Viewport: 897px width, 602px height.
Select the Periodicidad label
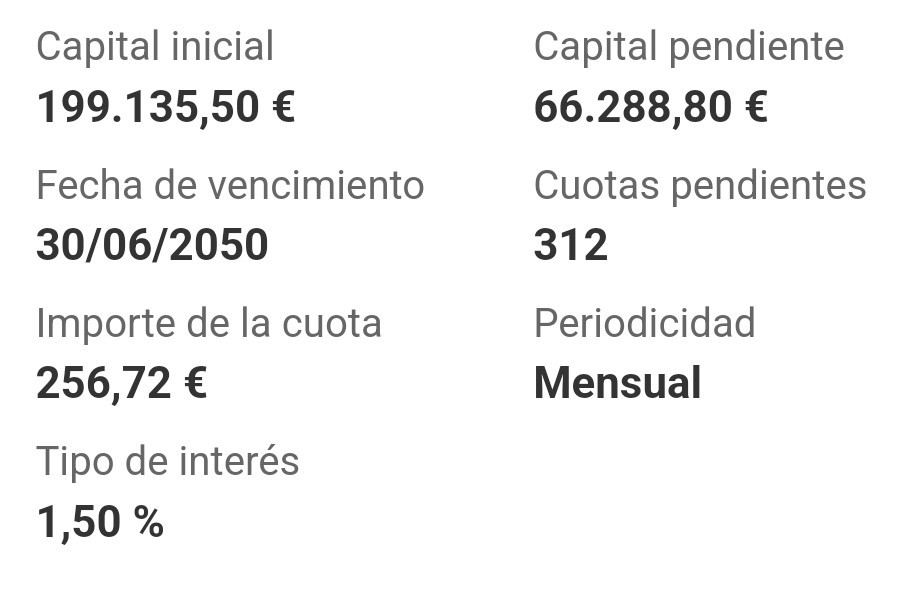(645, 323)
